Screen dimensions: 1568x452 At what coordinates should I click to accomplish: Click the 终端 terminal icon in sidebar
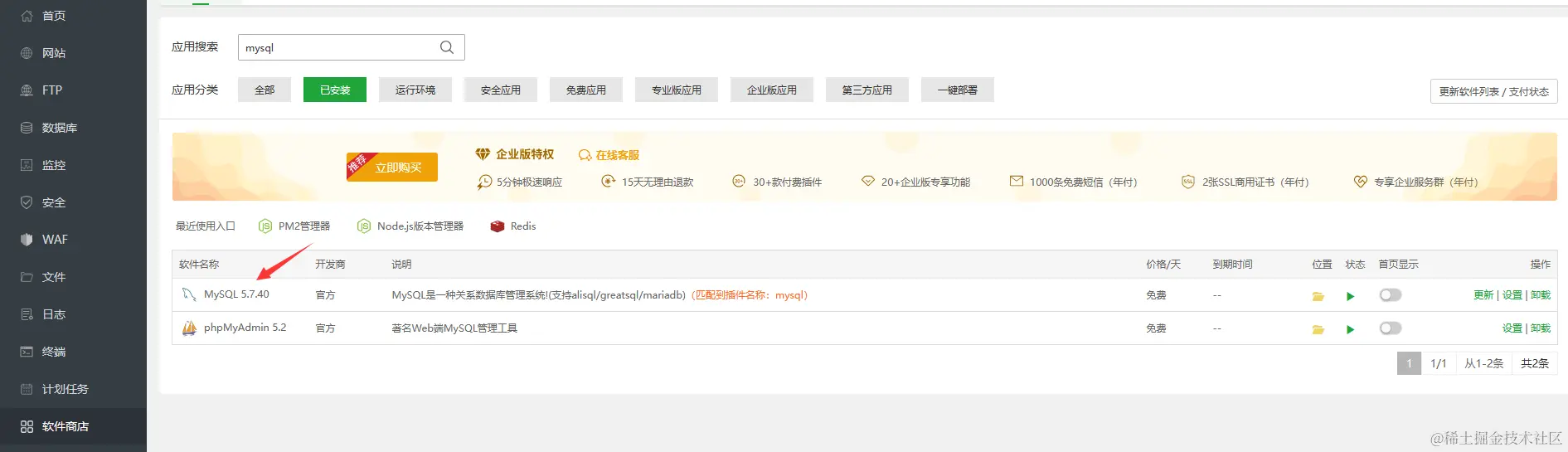(x=27, y=352)
